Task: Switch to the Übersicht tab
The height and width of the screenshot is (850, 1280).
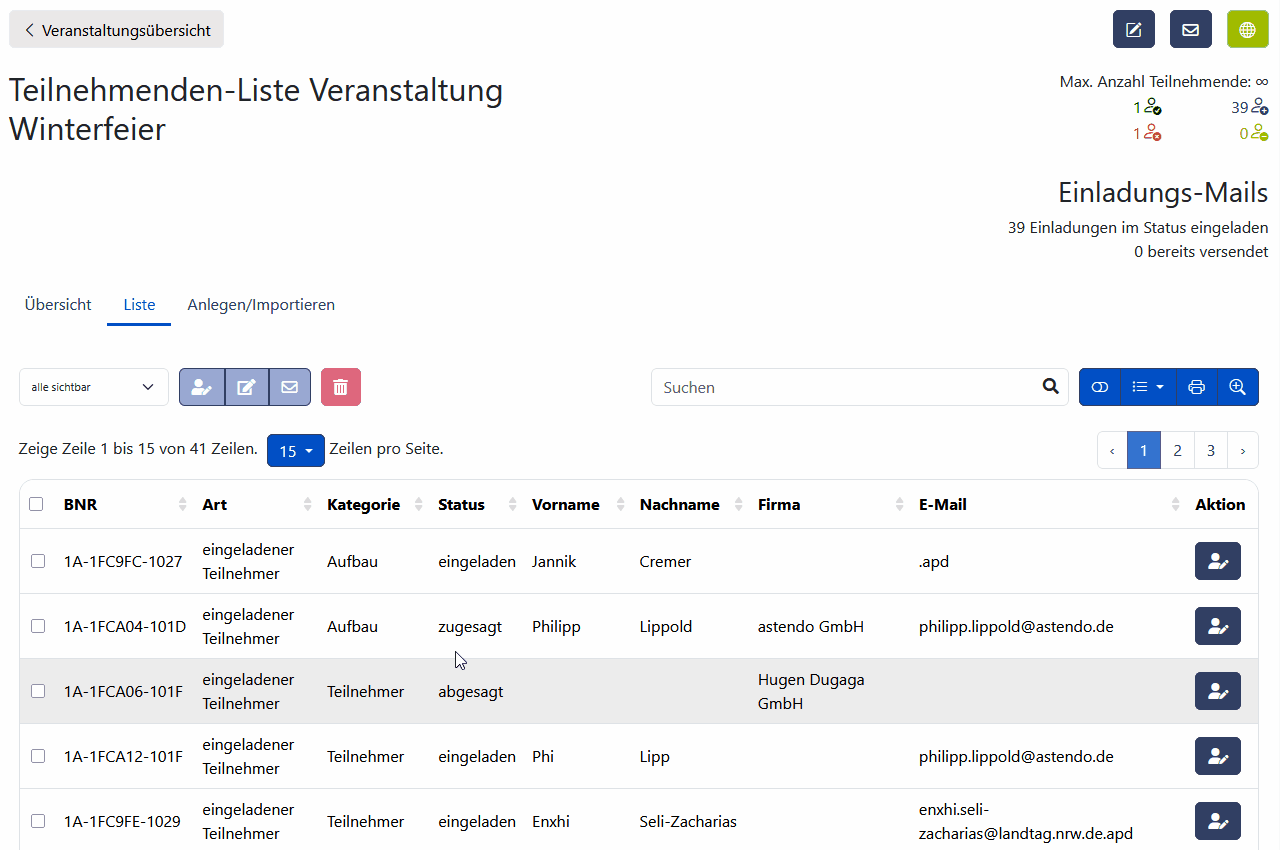Action: [x=57, y=305]
